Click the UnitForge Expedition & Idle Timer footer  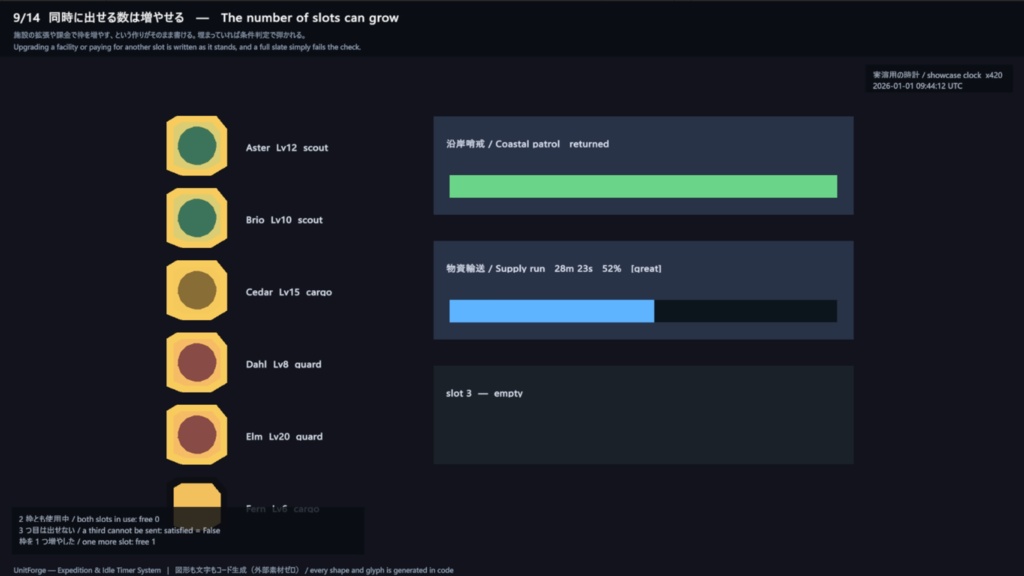pyautogui.click(x=87, y=570)
